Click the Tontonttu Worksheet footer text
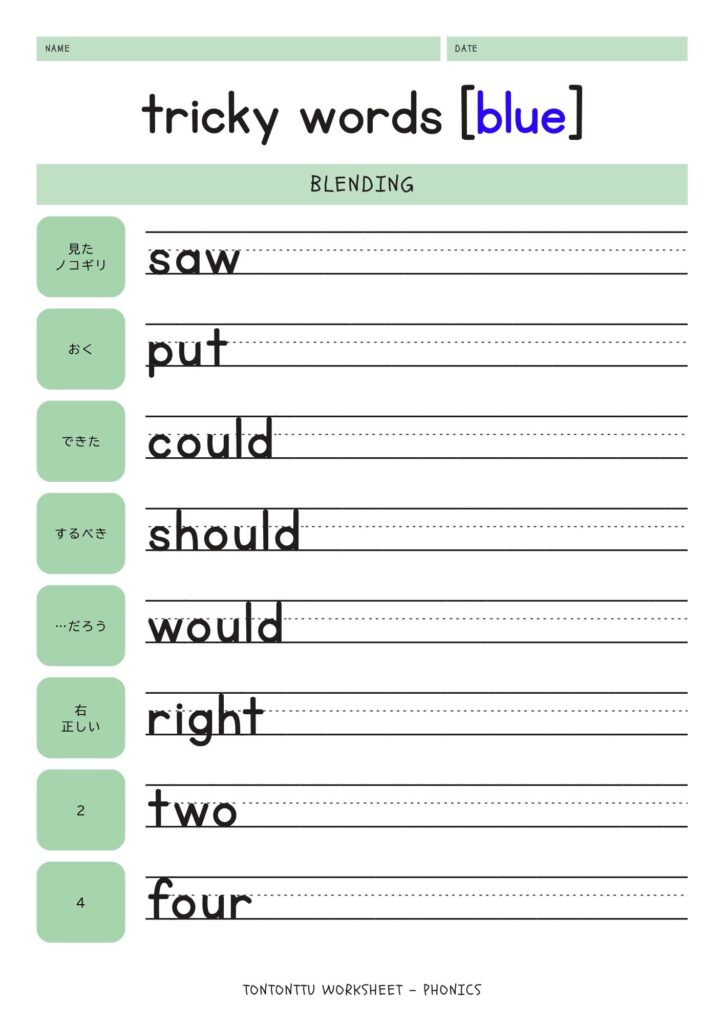 [362, 990]
